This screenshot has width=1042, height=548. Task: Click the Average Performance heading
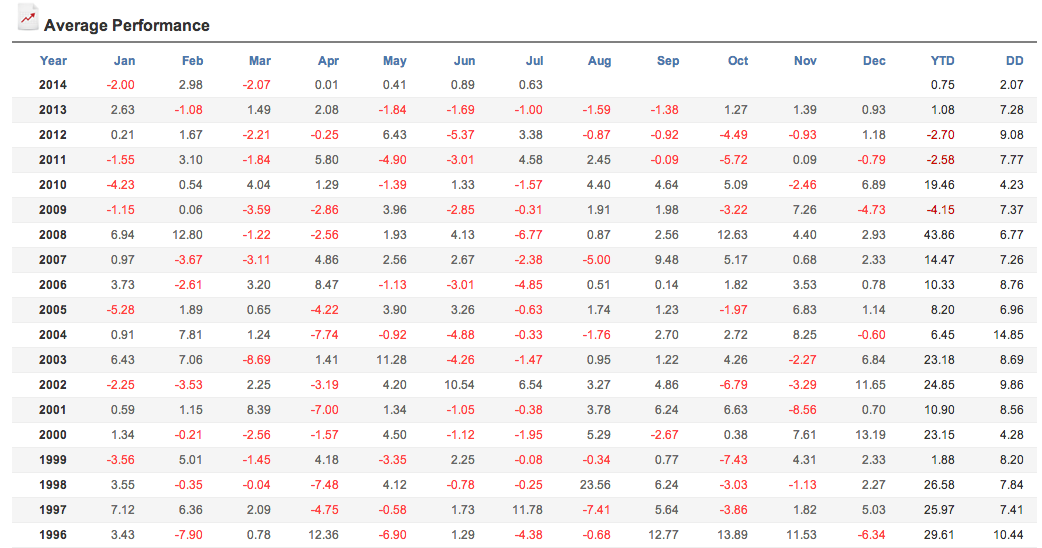tap(126, 25)
